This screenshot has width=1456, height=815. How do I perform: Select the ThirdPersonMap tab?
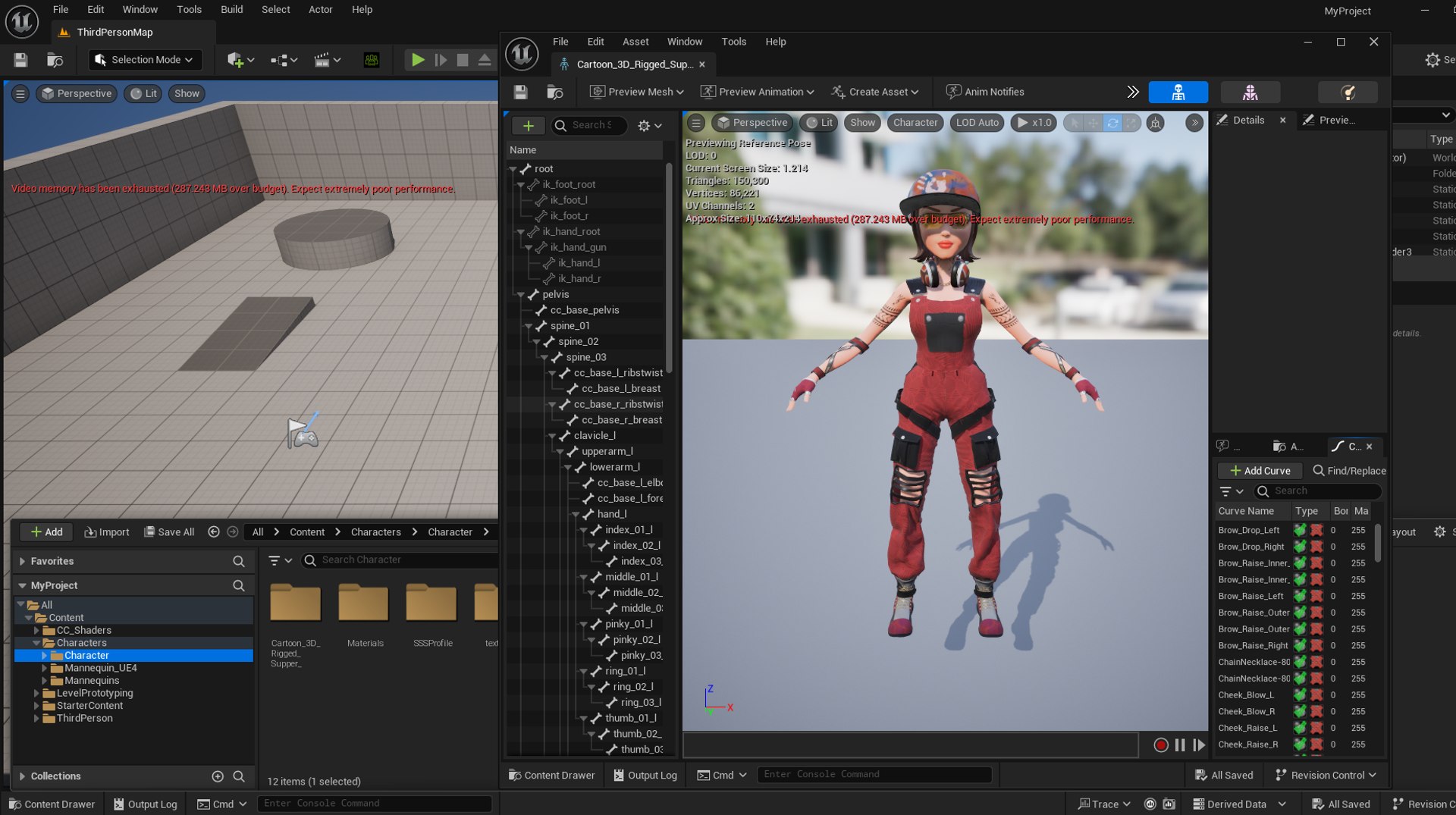[x=114, y=32]
